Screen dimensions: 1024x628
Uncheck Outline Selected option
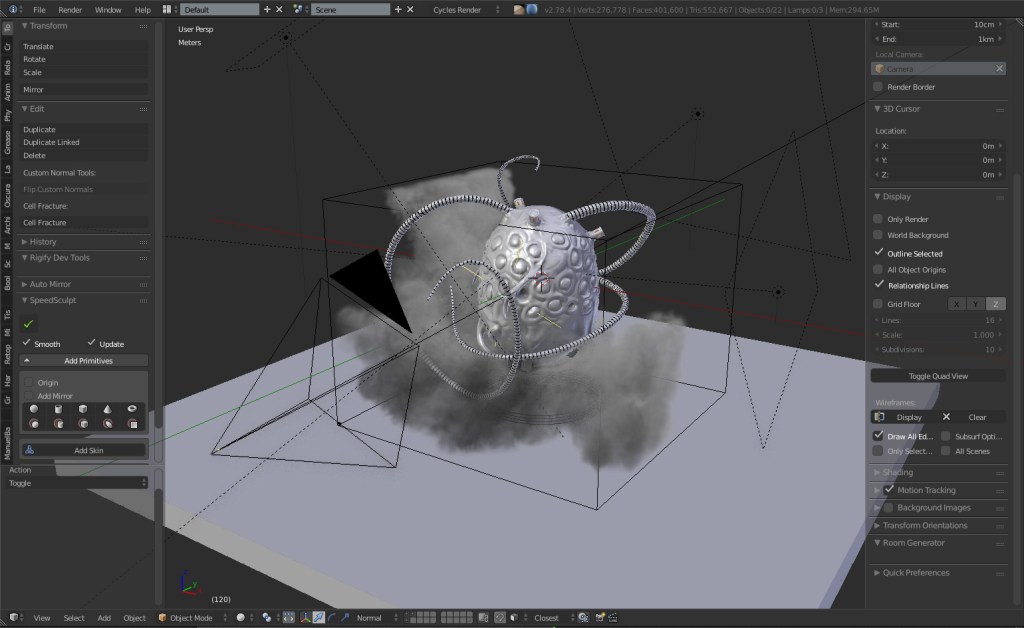(x=878, y=253)
